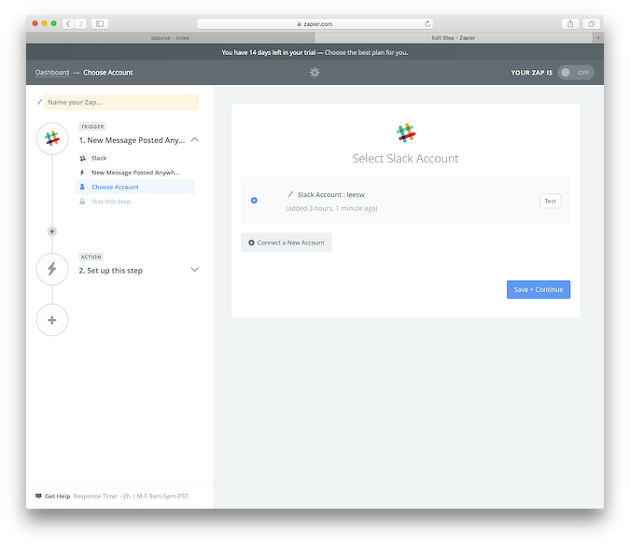Click the Get Help chat icon

coord(39,496)
